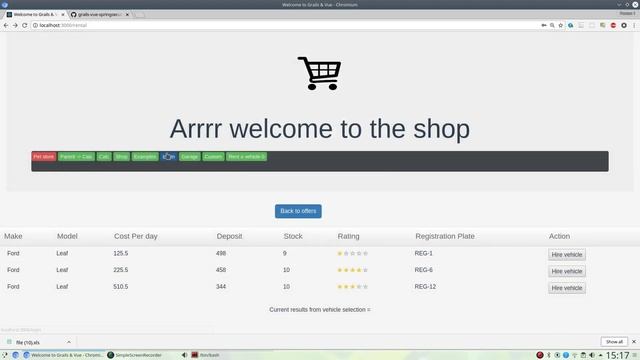This screenshot has width=640, height=360.
Task: Click the Registration Plate column header
Action: [445, 236]
